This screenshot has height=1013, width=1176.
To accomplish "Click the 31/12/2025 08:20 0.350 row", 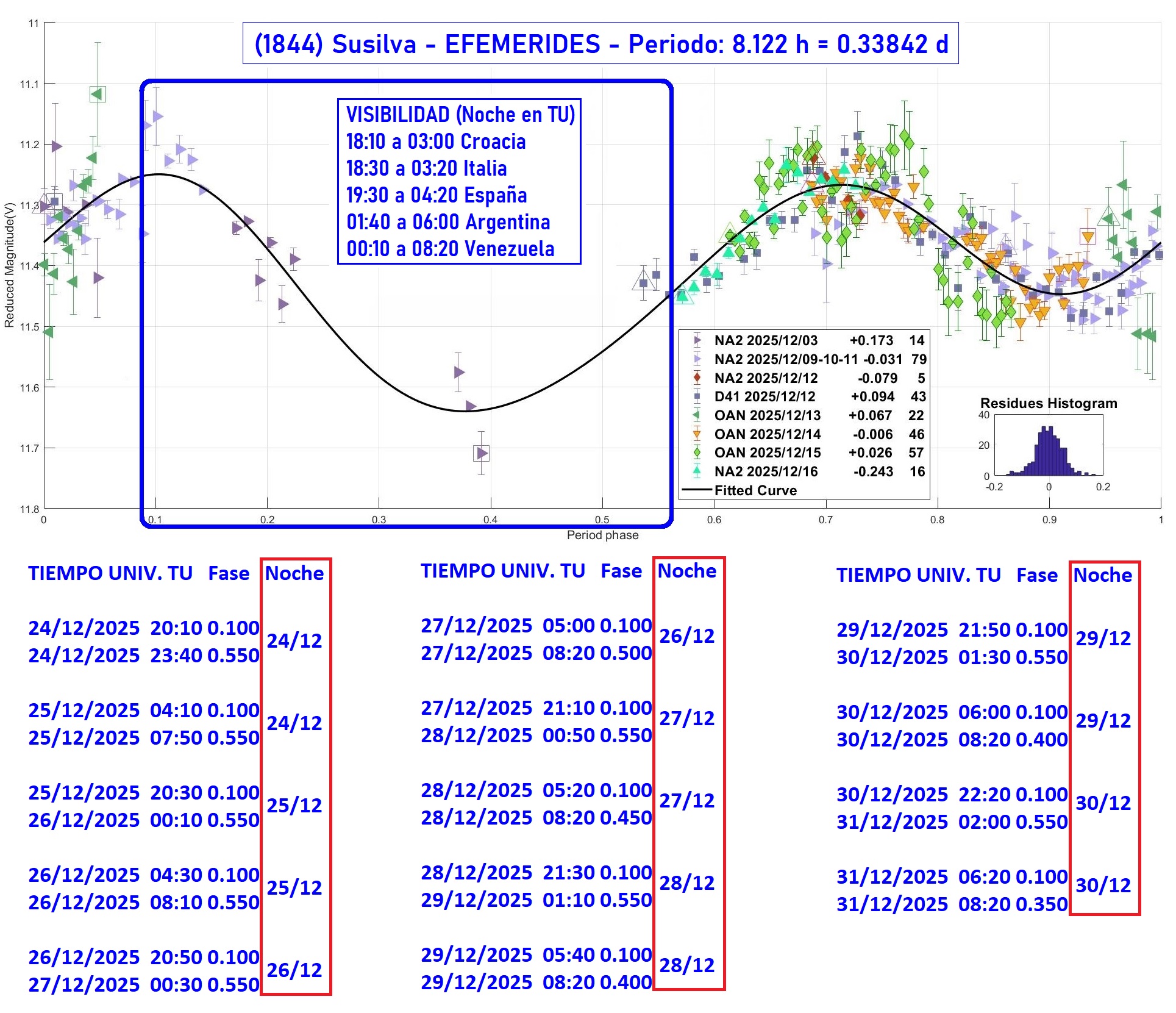I will 952,904.
